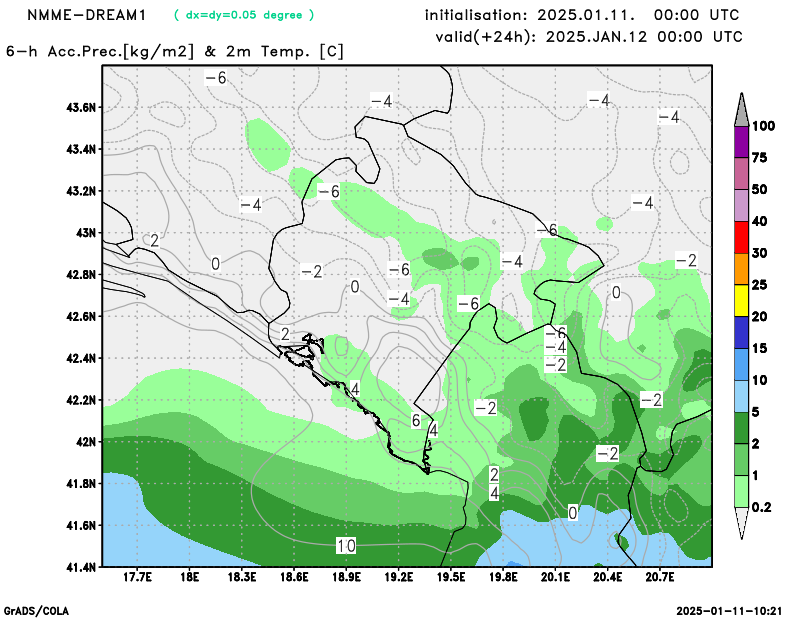Viewport: 800px width, 618px height.
Task: Select the initialisation date text 2025.01.11. 00:00 UTC
Action: [x=638, y=15]
